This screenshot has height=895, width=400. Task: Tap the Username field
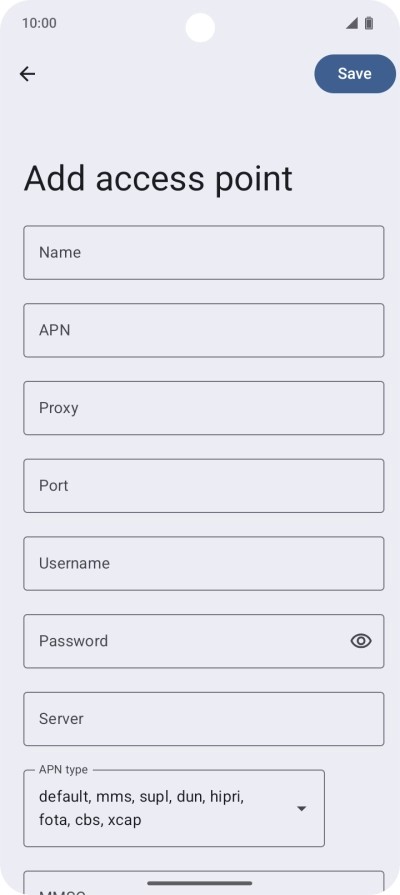204,563
